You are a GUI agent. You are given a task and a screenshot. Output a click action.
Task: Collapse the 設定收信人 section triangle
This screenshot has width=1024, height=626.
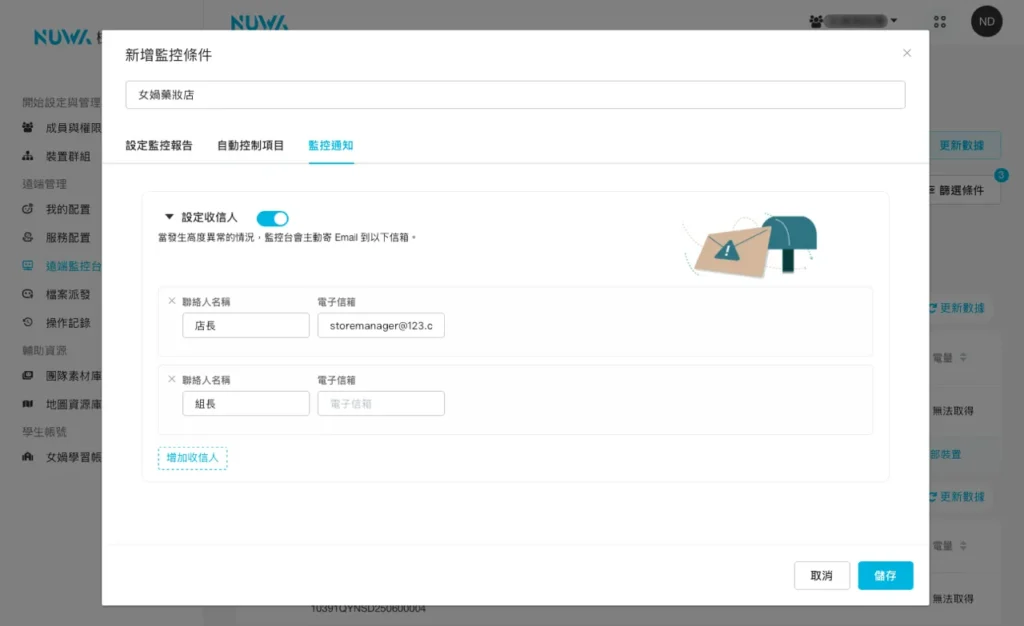tap(168, 217)
